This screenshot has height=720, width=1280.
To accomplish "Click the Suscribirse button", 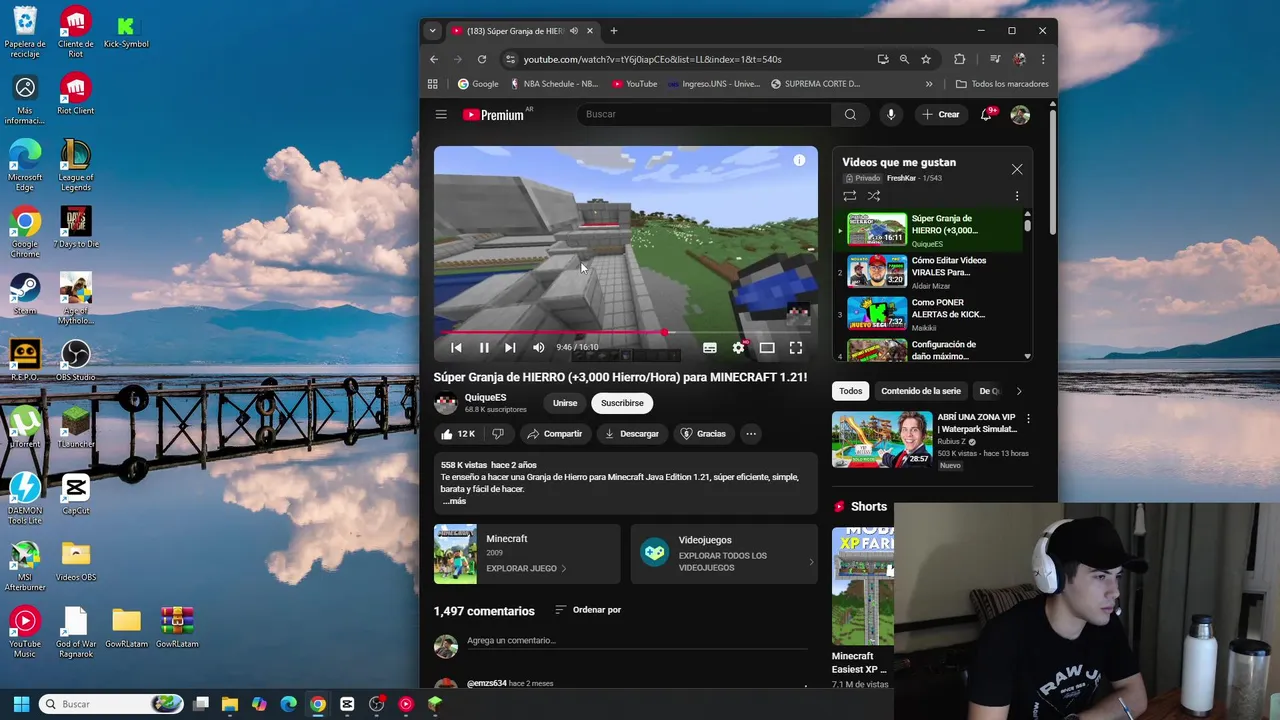I will 622,403.
